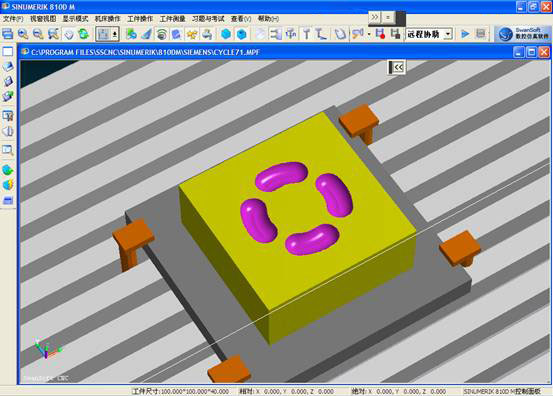Toggle the grid view mode button
Viewport: 553px width, 396px height.
pos(103,34)
